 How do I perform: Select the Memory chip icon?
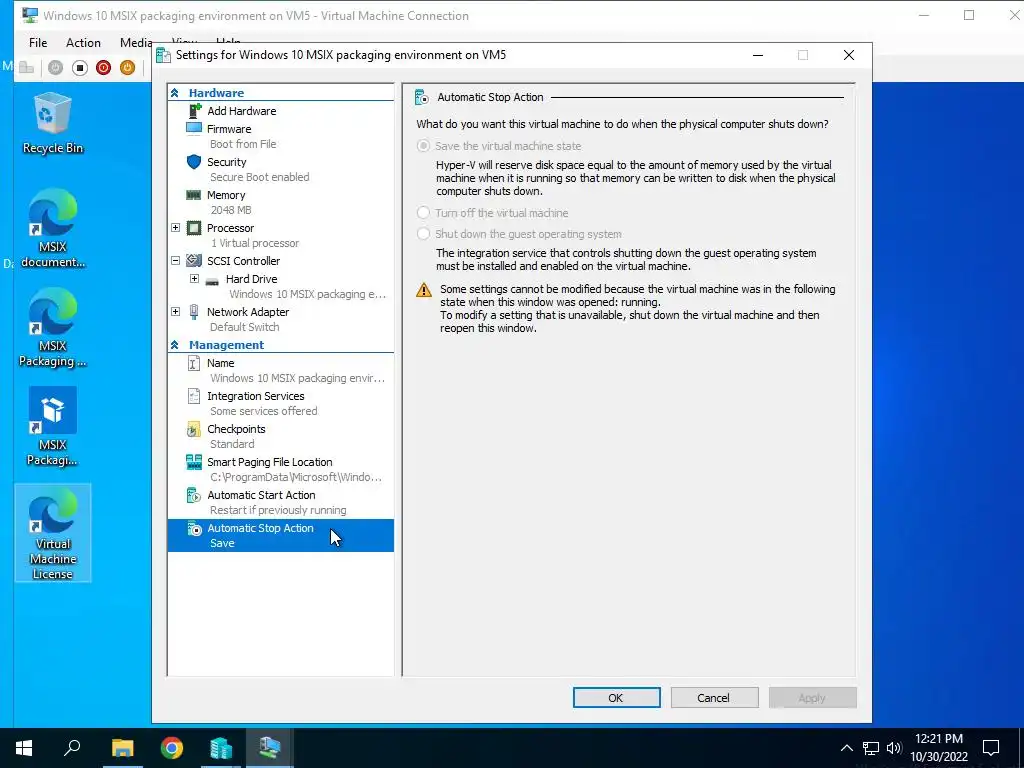point(194,195)
